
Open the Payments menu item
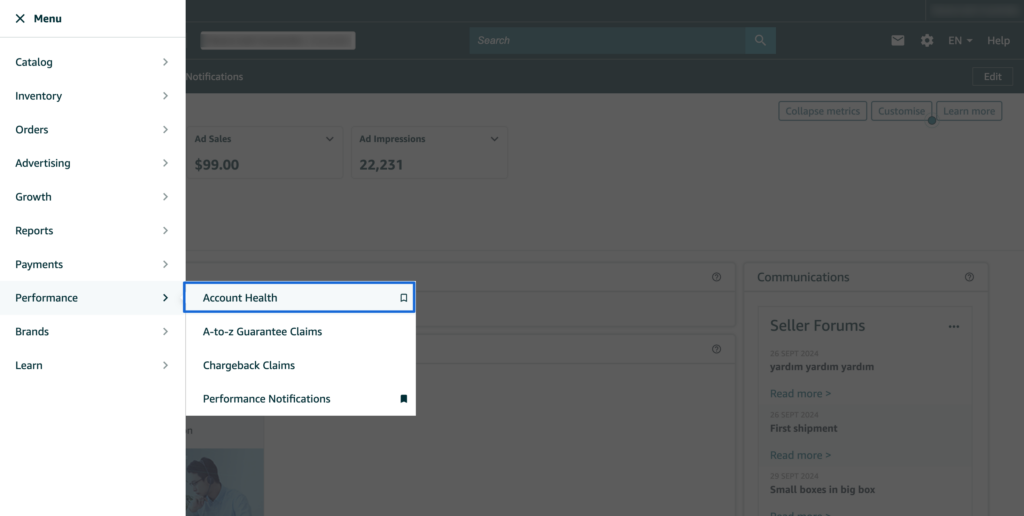tap(93, 265)
